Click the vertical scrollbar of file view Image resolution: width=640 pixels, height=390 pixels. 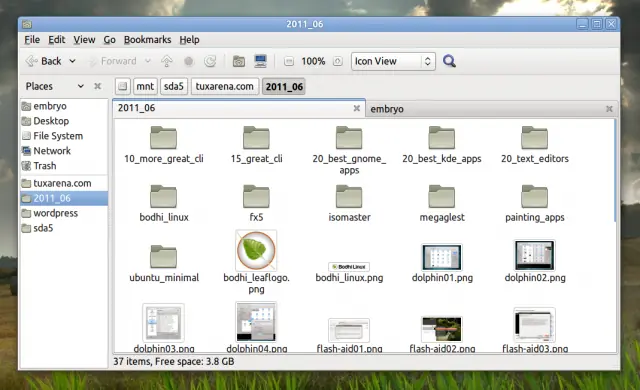(x=615, y=171)
